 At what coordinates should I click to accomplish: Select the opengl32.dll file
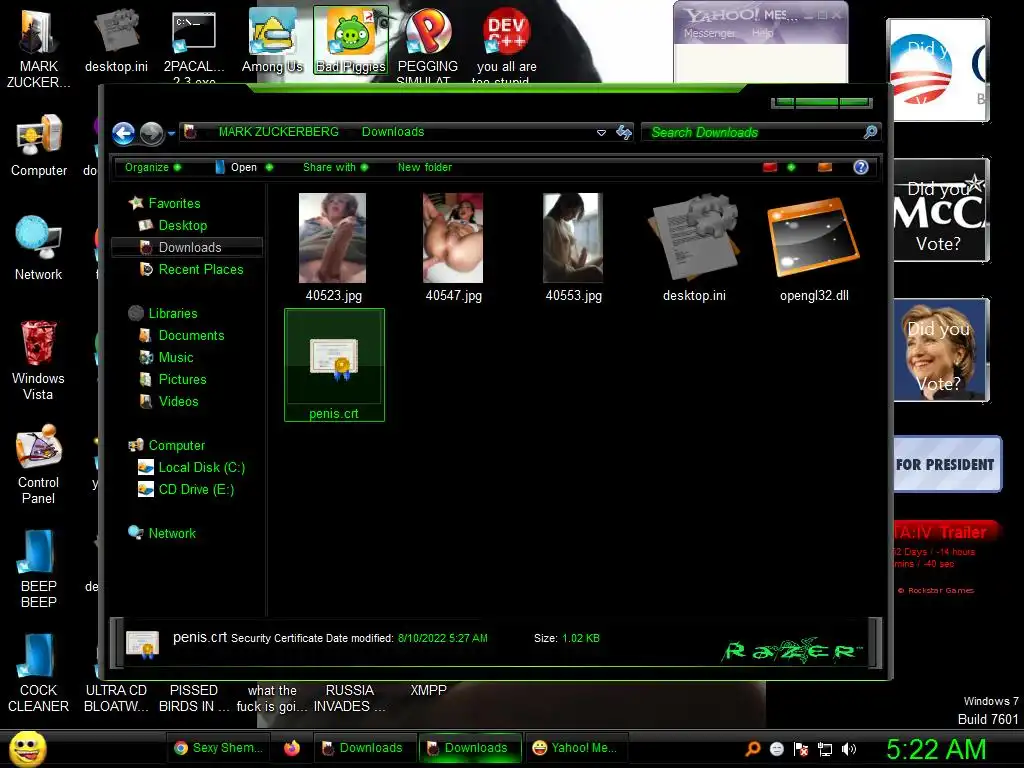(814, 248)
